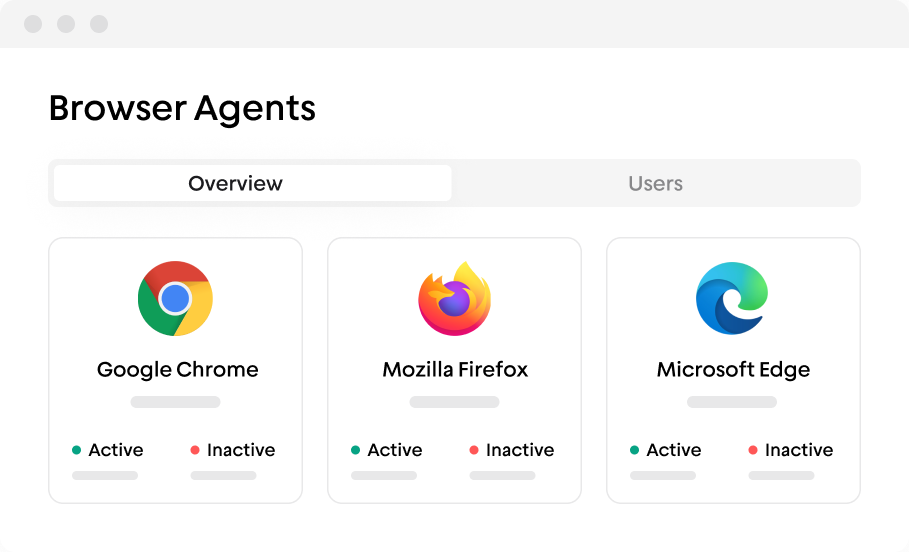Open the Google Chrome card title
The image size is (909, 552).
pyautogui.click(x=177, y=370)
